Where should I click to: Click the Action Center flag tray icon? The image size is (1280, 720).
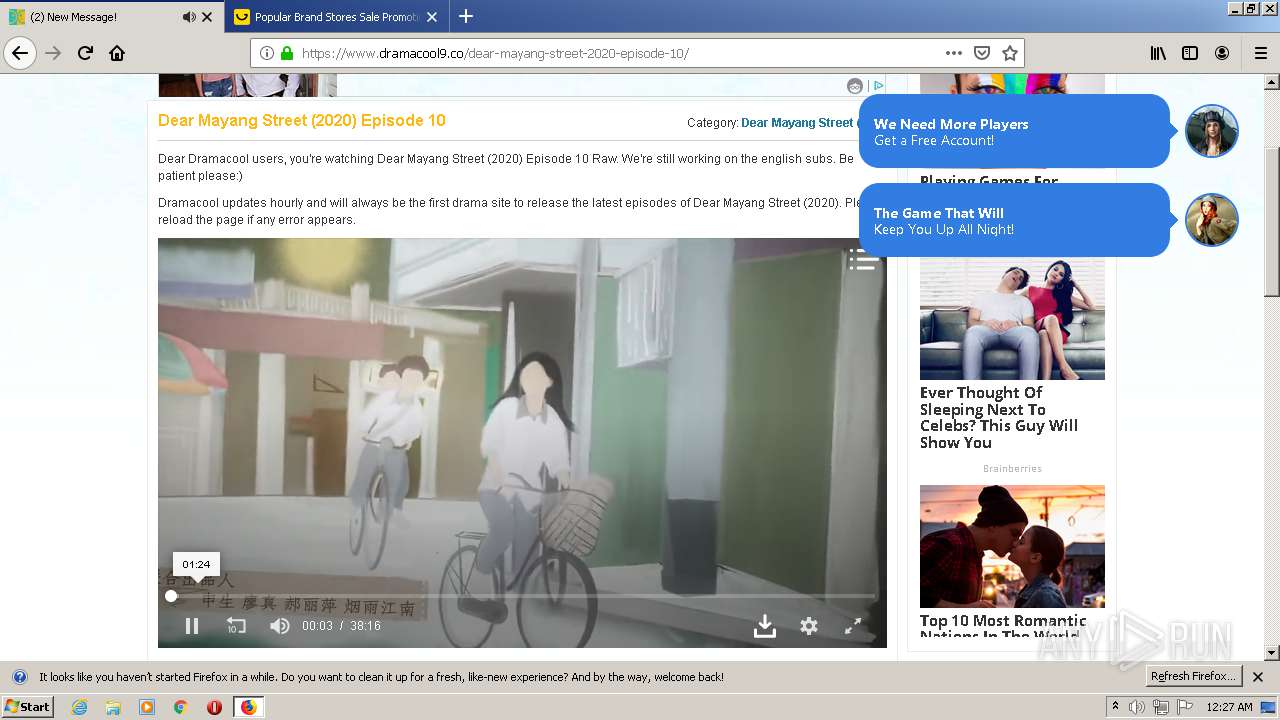click(1185, 707)
